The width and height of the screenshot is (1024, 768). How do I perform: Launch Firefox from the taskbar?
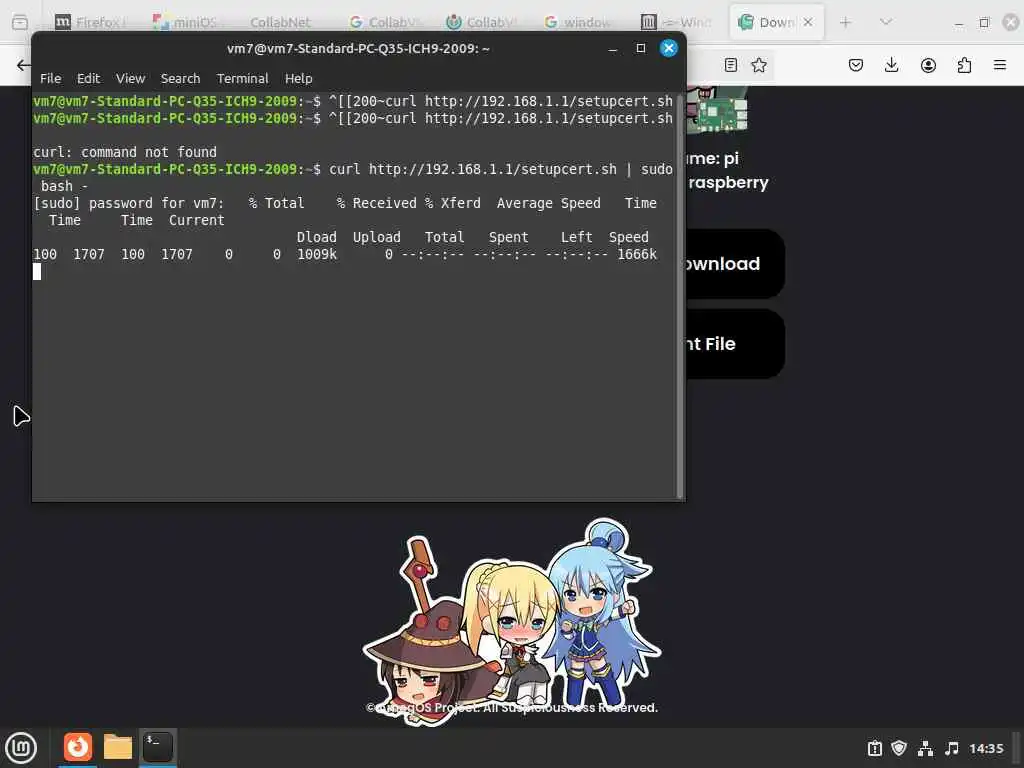click(78, 747)
